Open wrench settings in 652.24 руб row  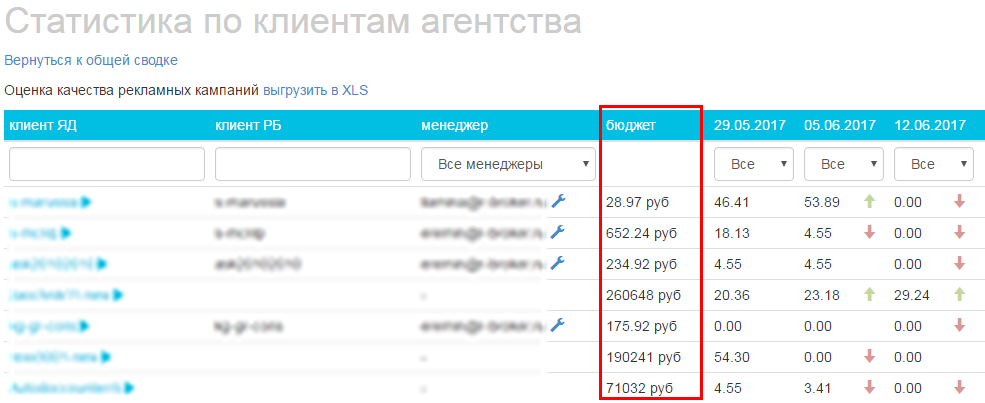click(558, 232)
